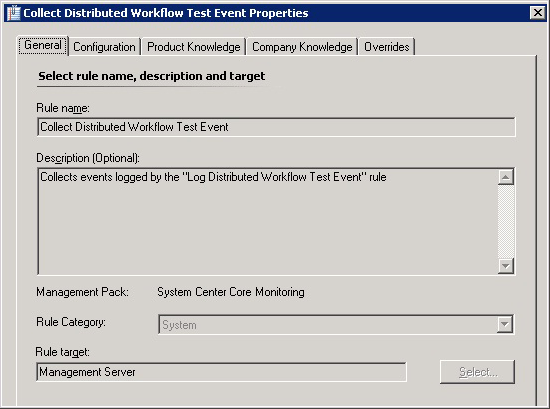The height and width of the screenshot is (409, 550).
Task: Click the dialog title bar text
Action: pos(166,13)
